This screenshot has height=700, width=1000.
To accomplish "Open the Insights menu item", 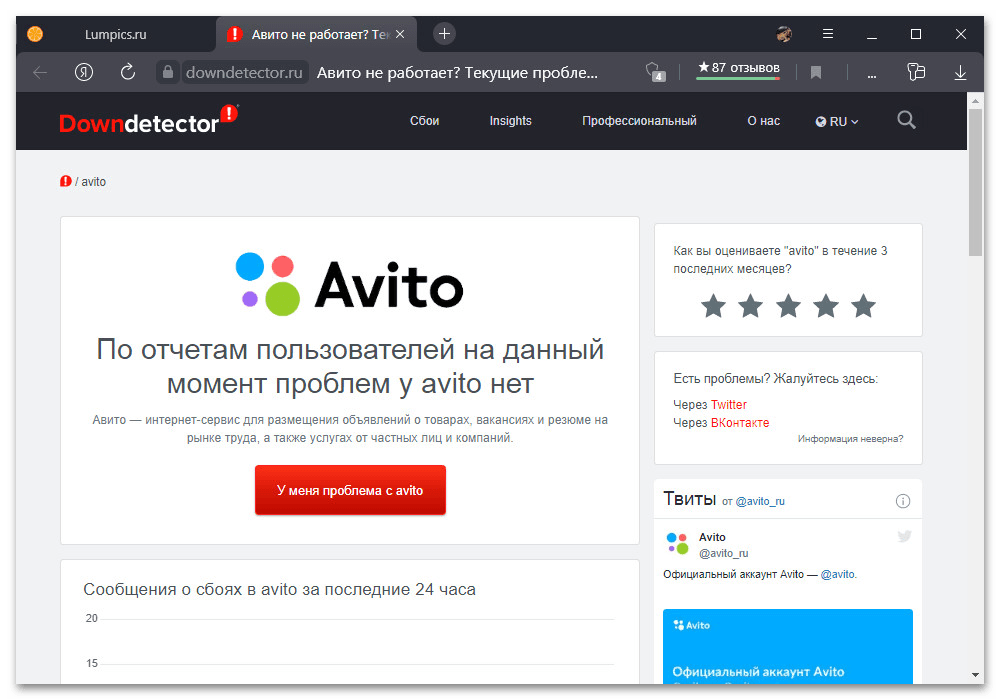I will pos(510,120).
